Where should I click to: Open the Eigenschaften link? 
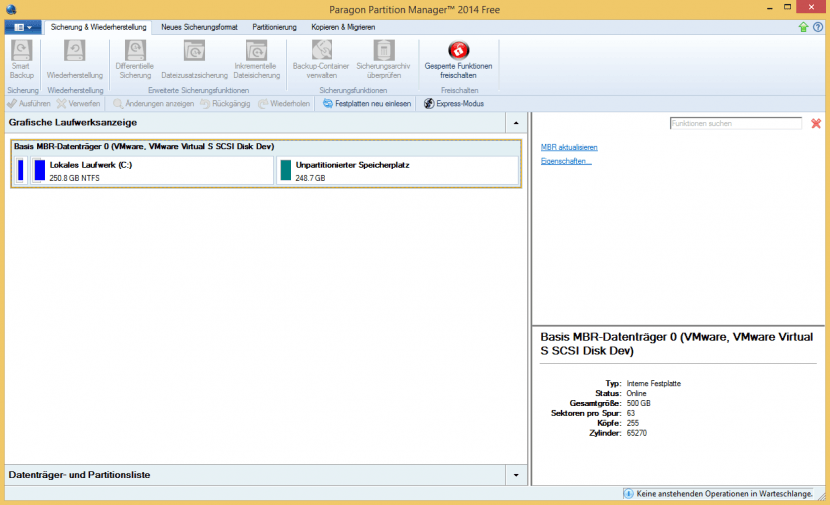tap(566, 161)
